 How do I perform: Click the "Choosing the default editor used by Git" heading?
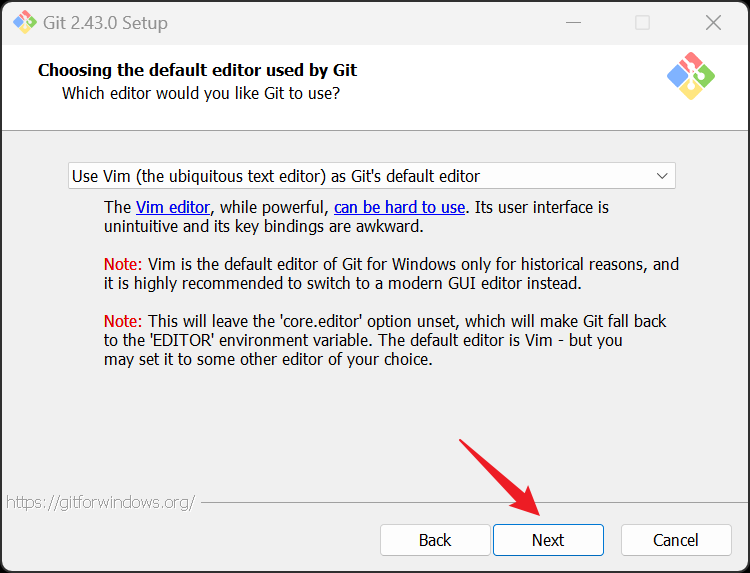(x=197, y=70)
